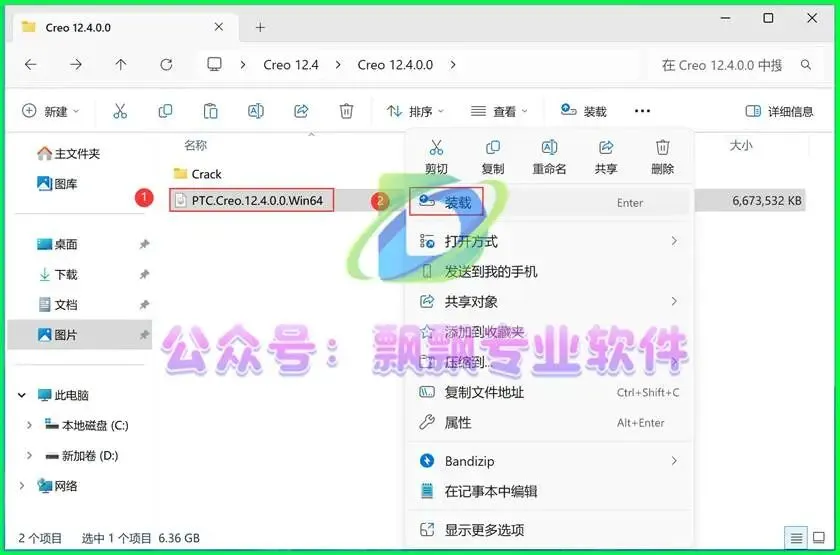Viewport: 840px width, 555px height.
Task: Click 共享 (Share) in the context menu
Action: (x=606, y=157)
